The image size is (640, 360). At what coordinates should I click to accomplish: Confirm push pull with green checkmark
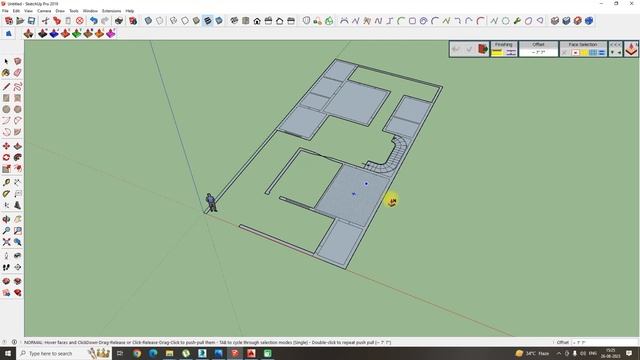pyautogui.click(x=469, y=49)
